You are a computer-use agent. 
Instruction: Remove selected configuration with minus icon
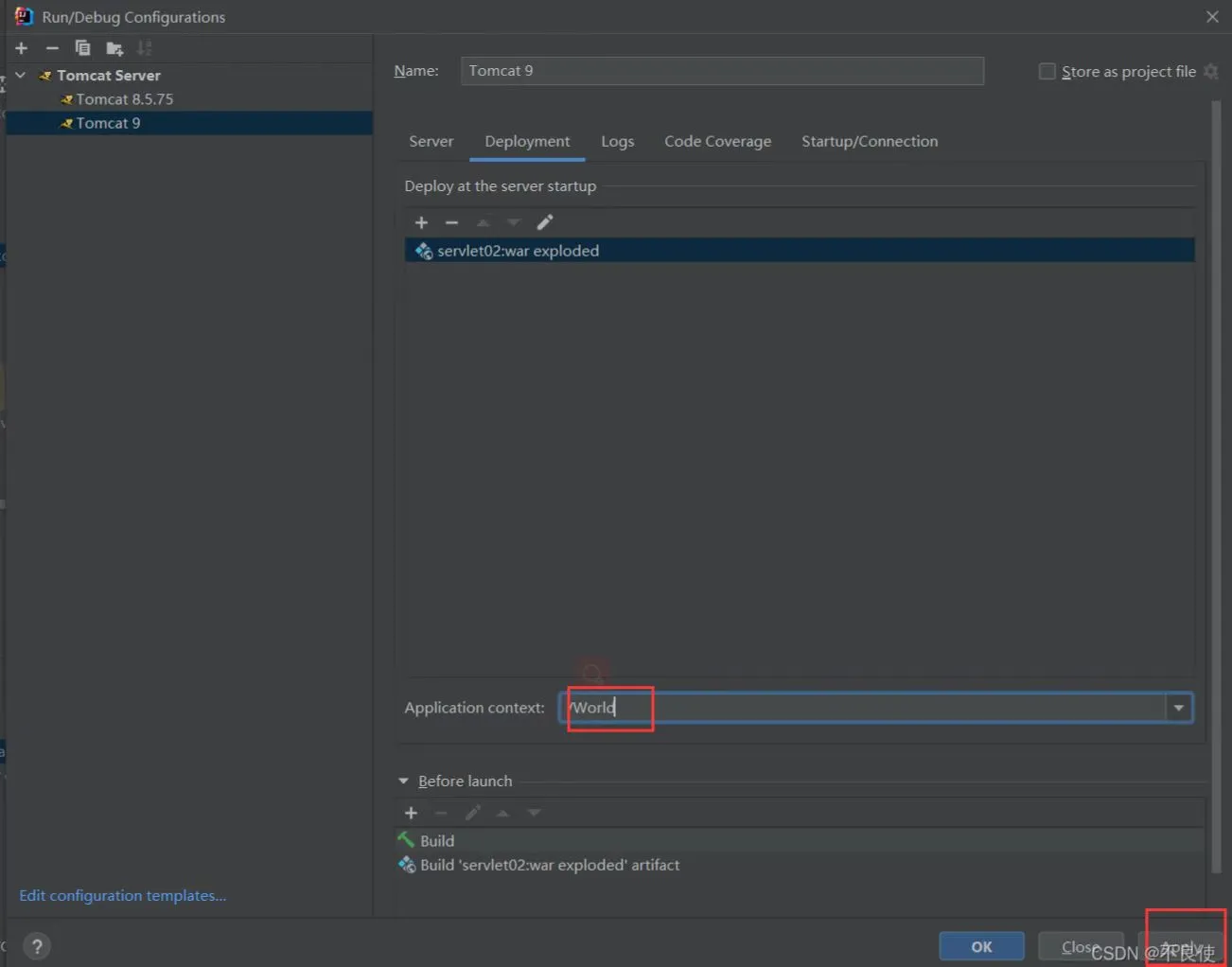tap(52, 48)
